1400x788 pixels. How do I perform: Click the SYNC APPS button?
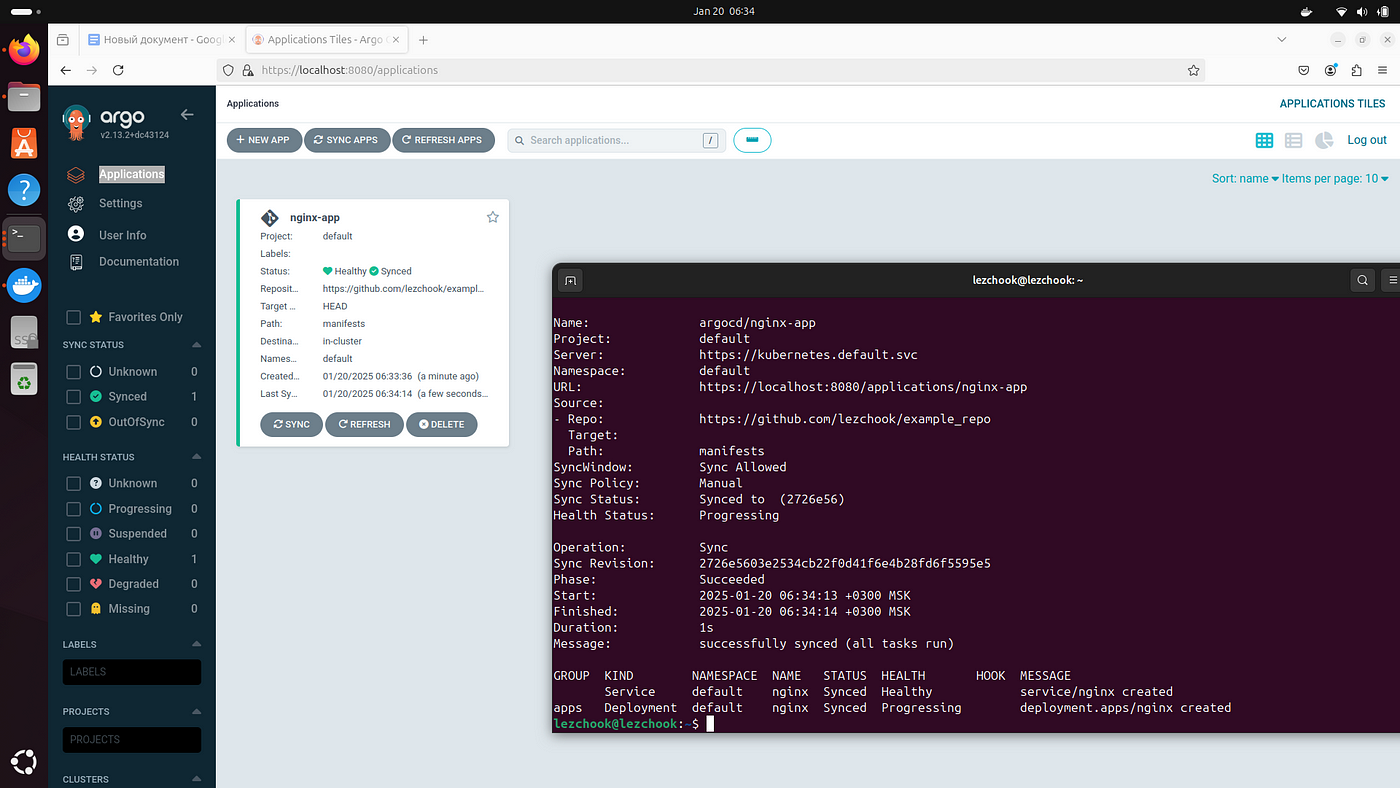(x=346, y=140)
